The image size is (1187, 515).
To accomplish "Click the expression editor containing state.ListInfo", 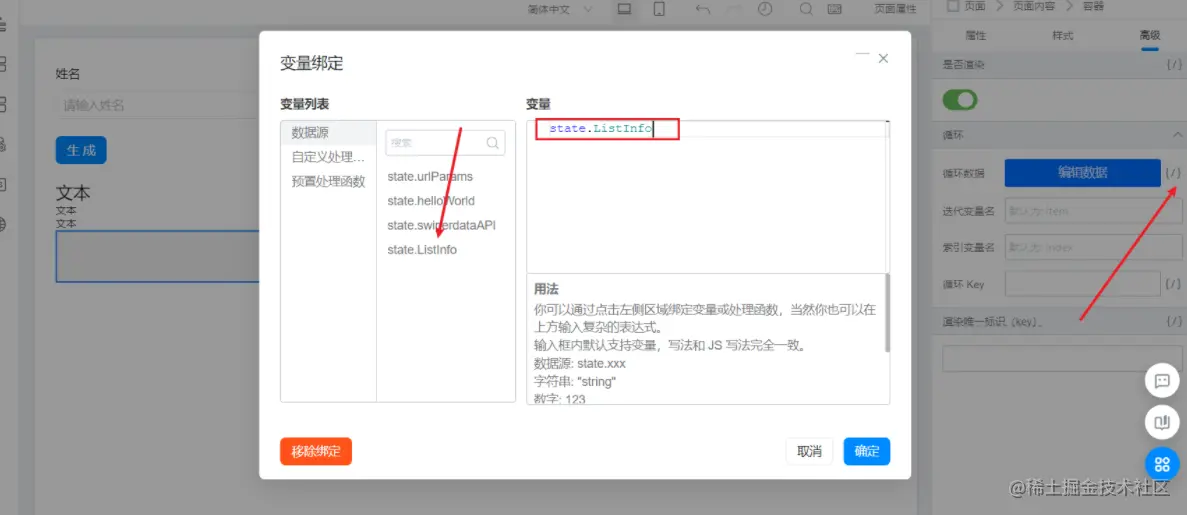I will click(708, 197).
